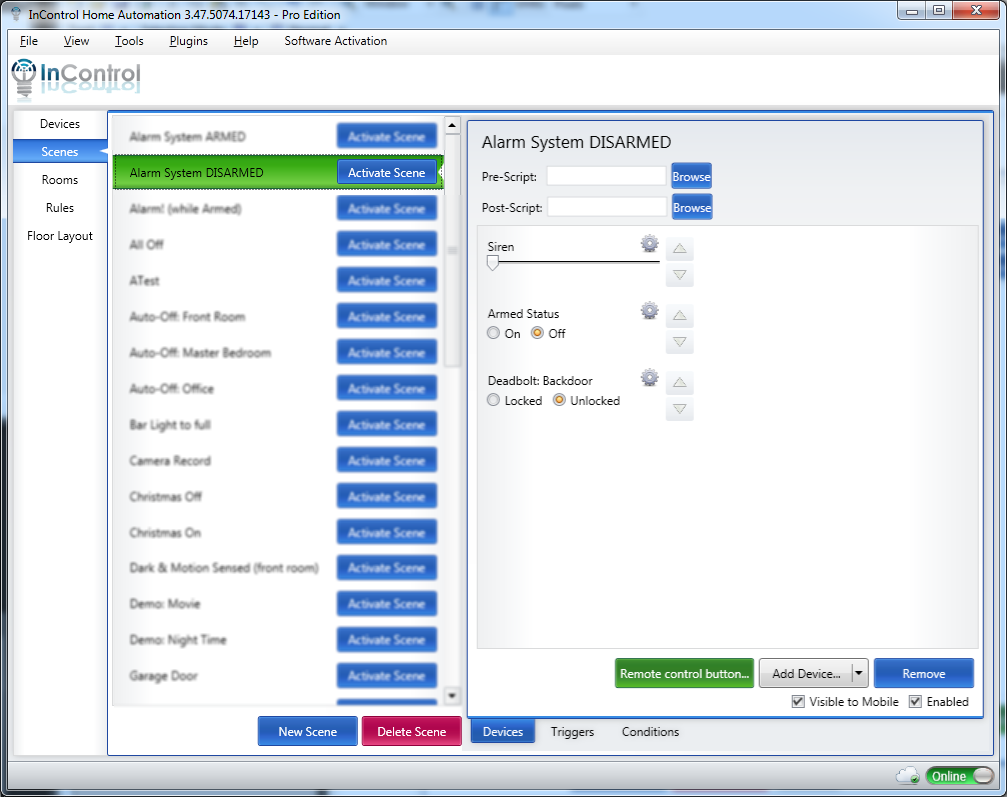Switch to the Triggers tab
The image size is (1007, 797).
click(x=572, y=732)
